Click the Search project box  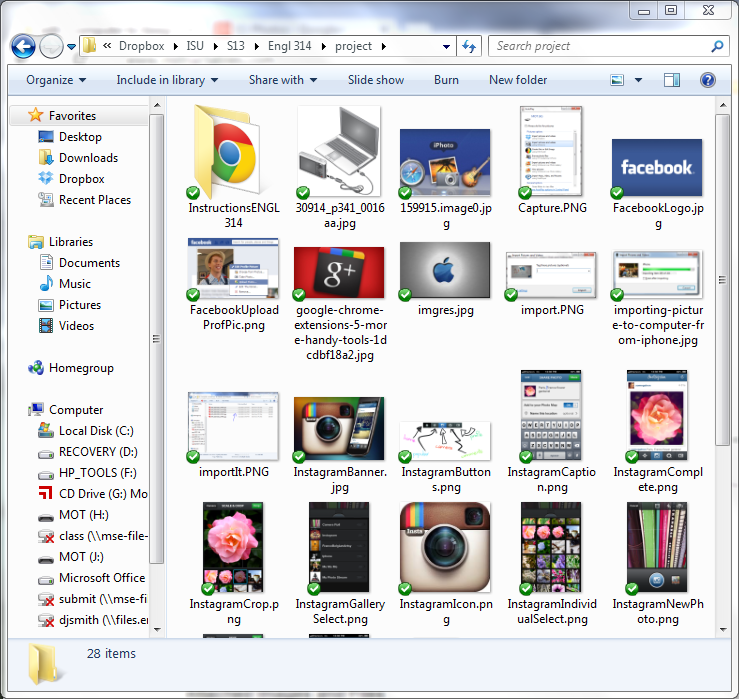(x=600, y=46)
